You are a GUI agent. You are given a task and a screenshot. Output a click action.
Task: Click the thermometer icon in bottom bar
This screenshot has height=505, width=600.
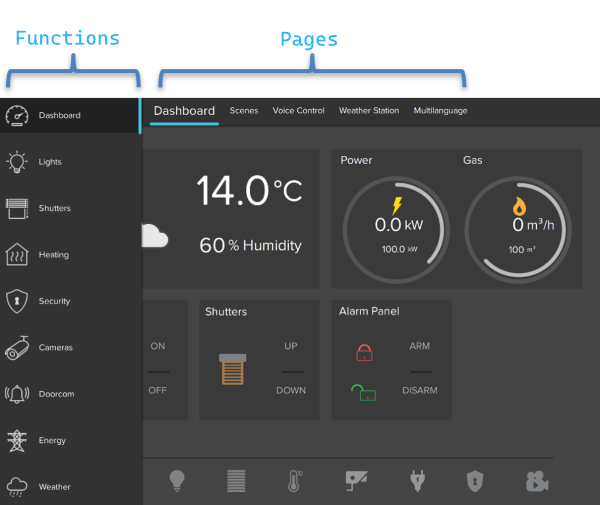pos(295,481)
